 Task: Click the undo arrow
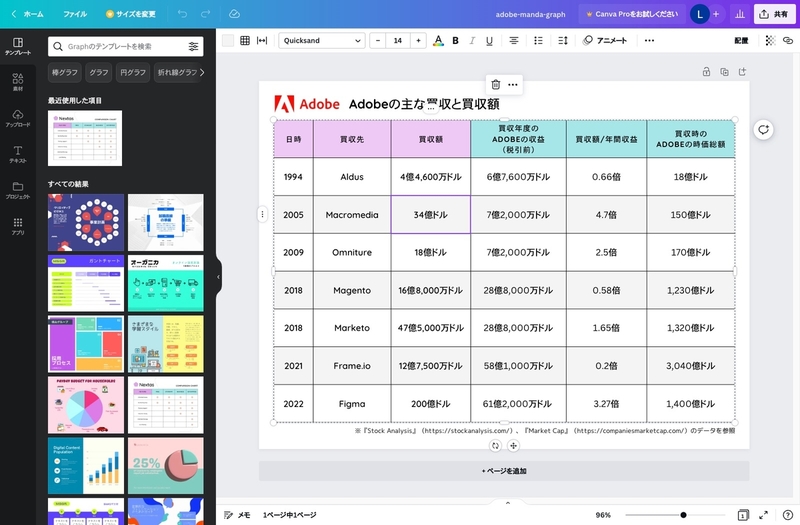point(182,14)
